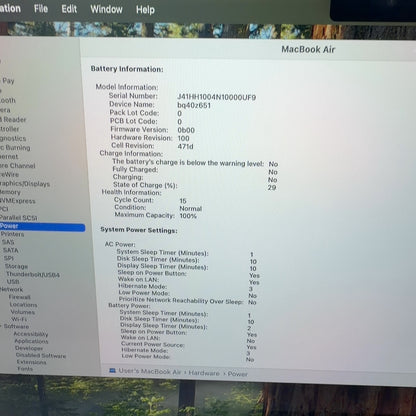Viewport: 416px width, 416px height.
Task: Select Thunderbolt/USB4 in the sidebar
Action: 33,275
